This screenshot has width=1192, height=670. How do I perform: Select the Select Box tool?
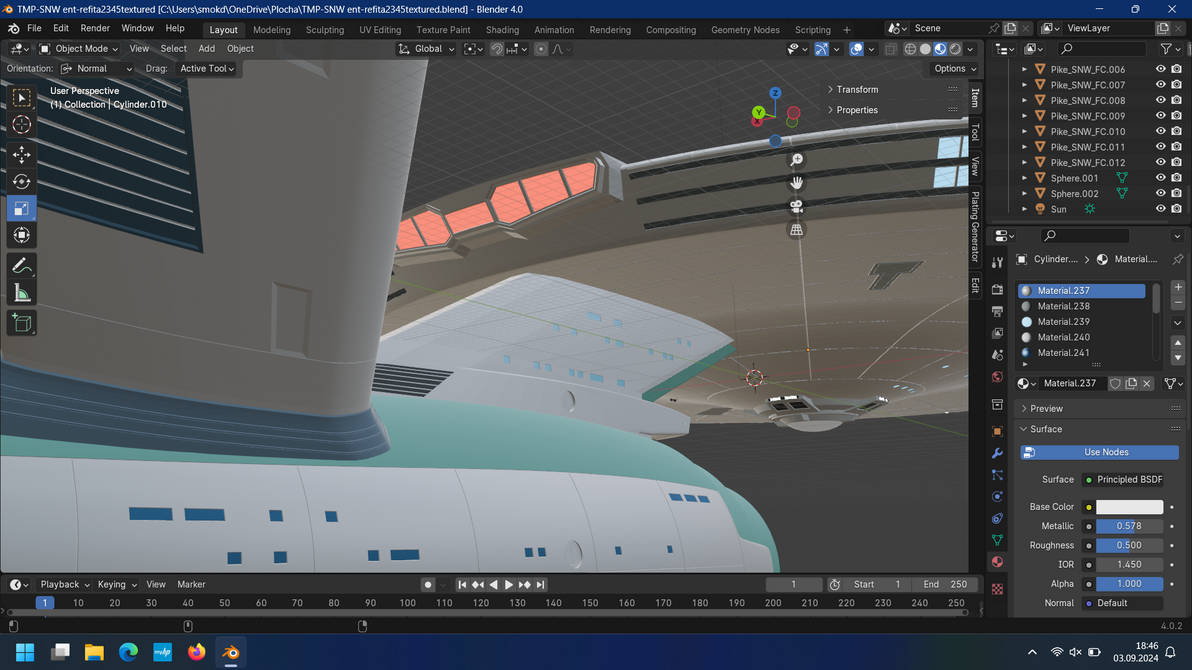click(x=21, y=97)
